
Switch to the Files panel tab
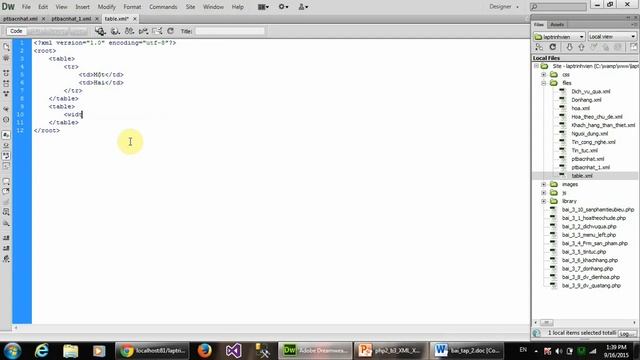[539, 25]
